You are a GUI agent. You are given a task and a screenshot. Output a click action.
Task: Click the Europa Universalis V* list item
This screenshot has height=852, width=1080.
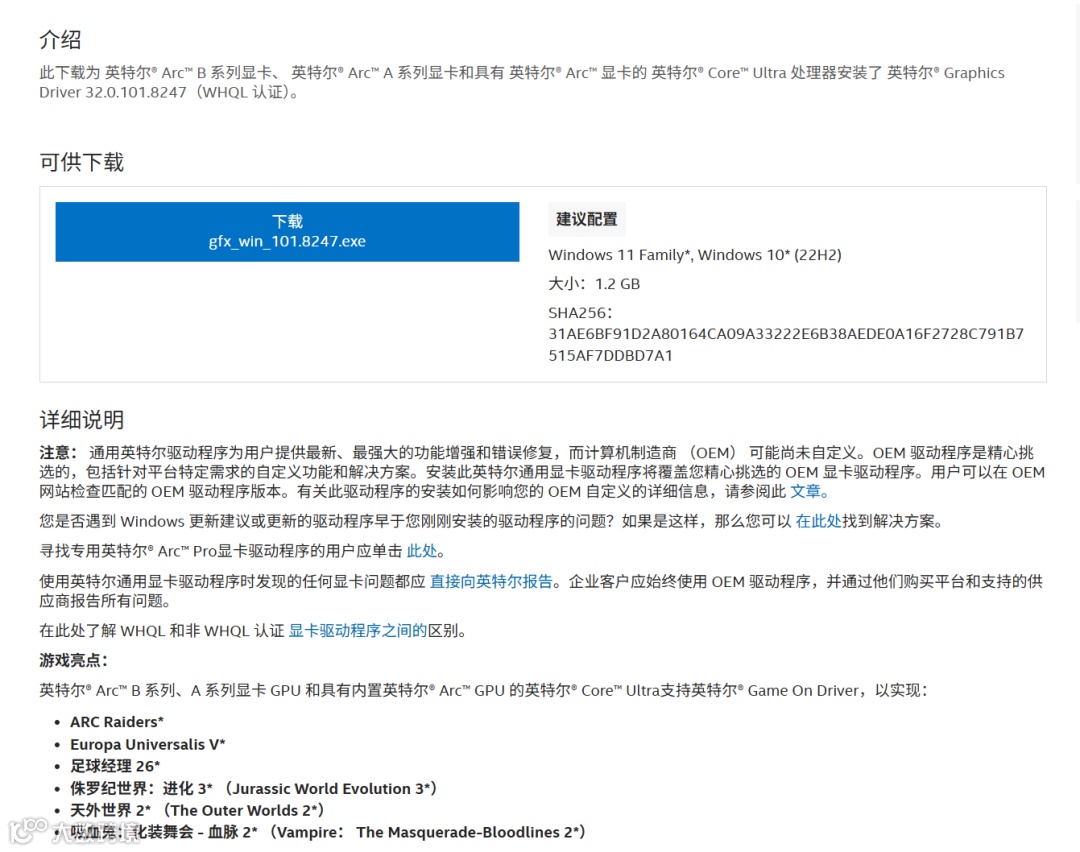[148, 745]
